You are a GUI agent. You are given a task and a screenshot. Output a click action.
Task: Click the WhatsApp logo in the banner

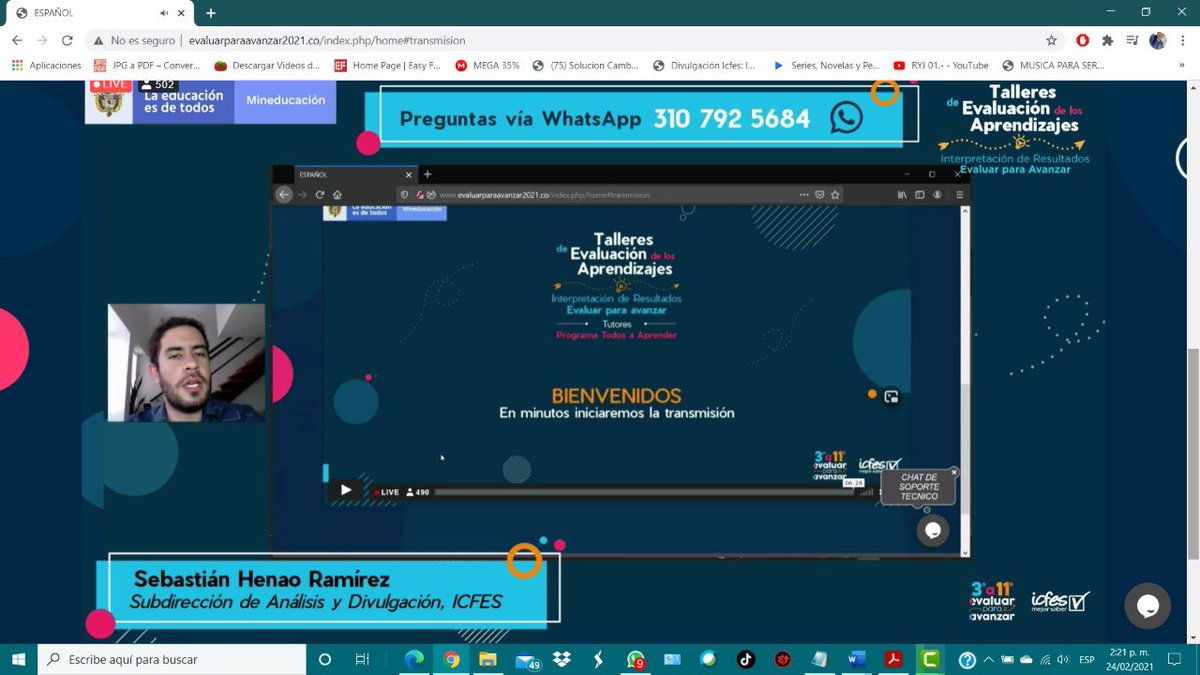click(x=846, y=118)
